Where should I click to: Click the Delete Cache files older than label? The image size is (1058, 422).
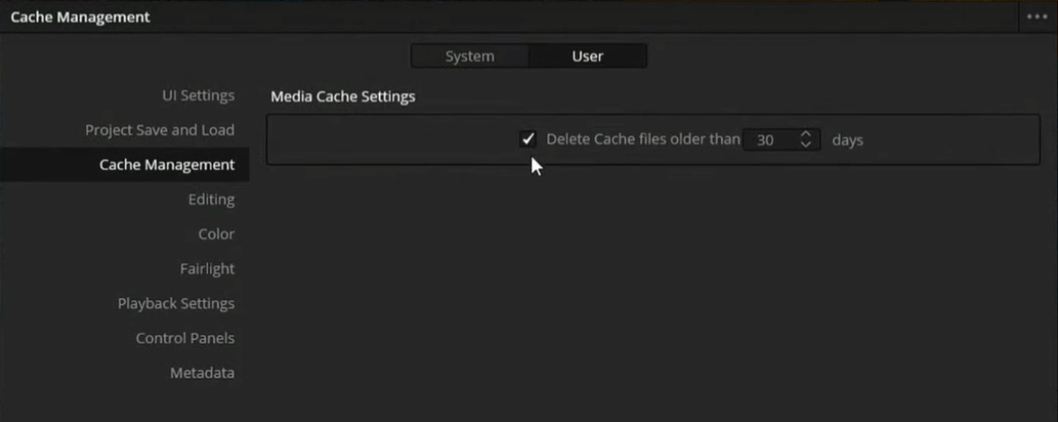click(x=643, y=140)
